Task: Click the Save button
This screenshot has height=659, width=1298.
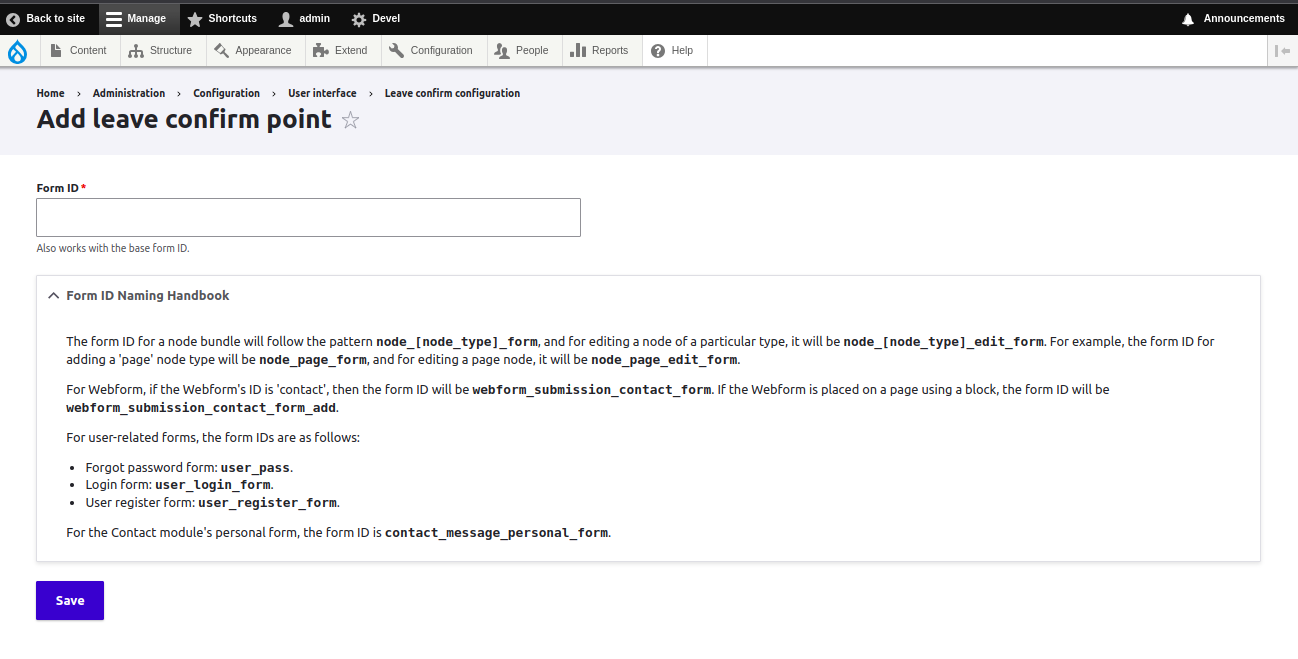Action: [x=69, y=600]
